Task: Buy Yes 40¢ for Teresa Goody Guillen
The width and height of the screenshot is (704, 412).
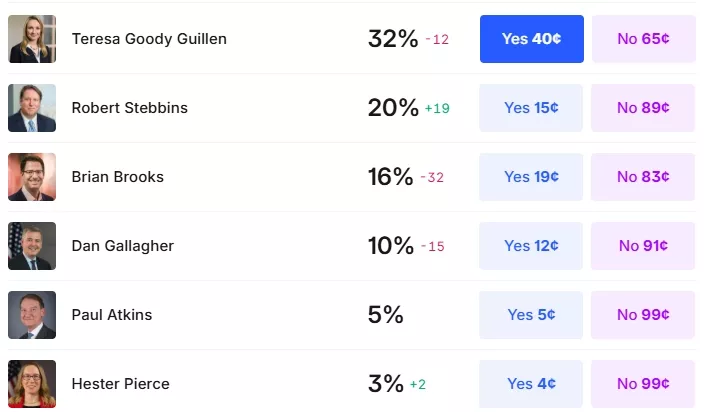Action: (532, 39)
